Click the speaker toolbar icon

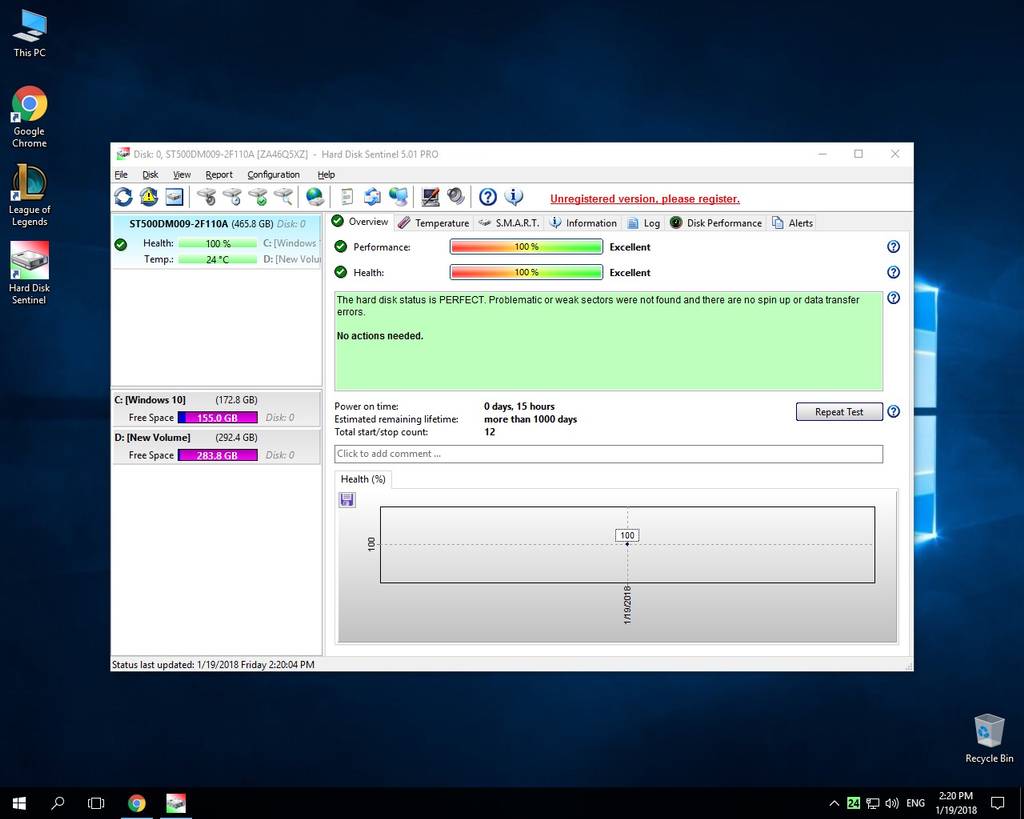(x=456, y=197)
